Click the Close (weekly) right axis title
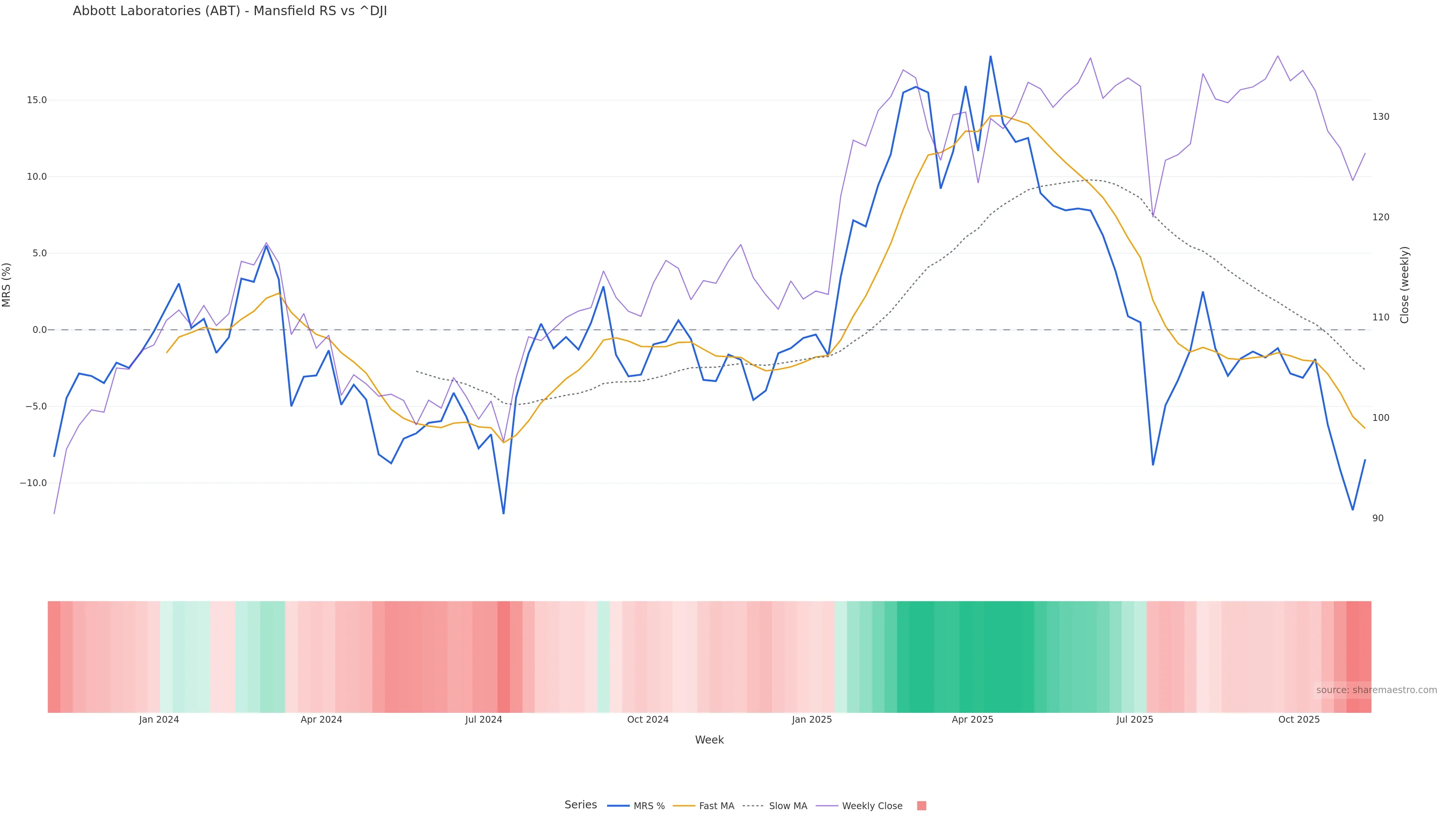The height and width of the screenshot is (819, 1456). [1404, 285]
